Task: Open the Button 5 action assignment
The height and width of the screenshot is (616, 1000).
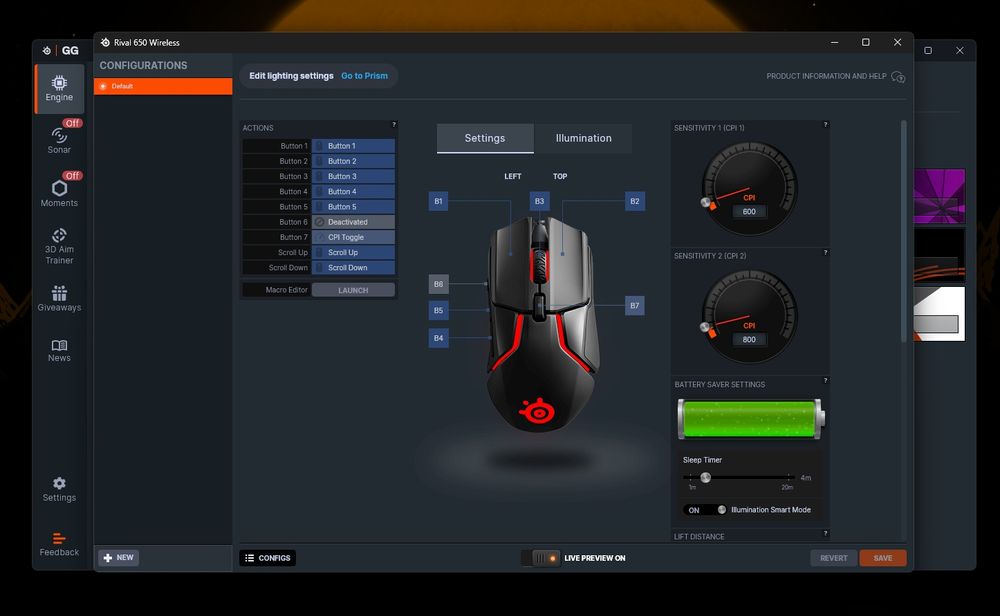Action: pos(353,207)
